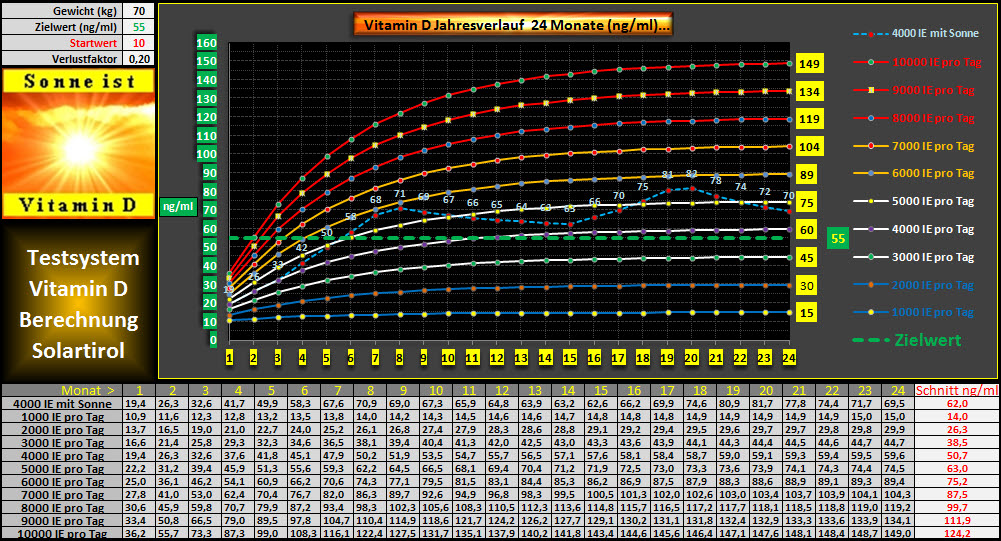Select the green target value label 55 beside chart
The image size is (1001, 541).
[840, 239]
